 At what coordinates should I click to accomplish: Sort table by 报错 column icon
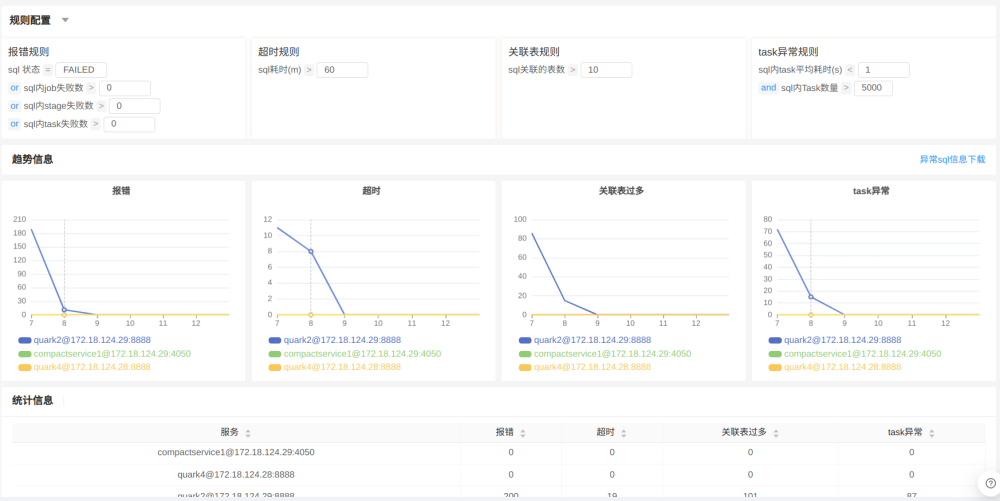click(523, 433)
